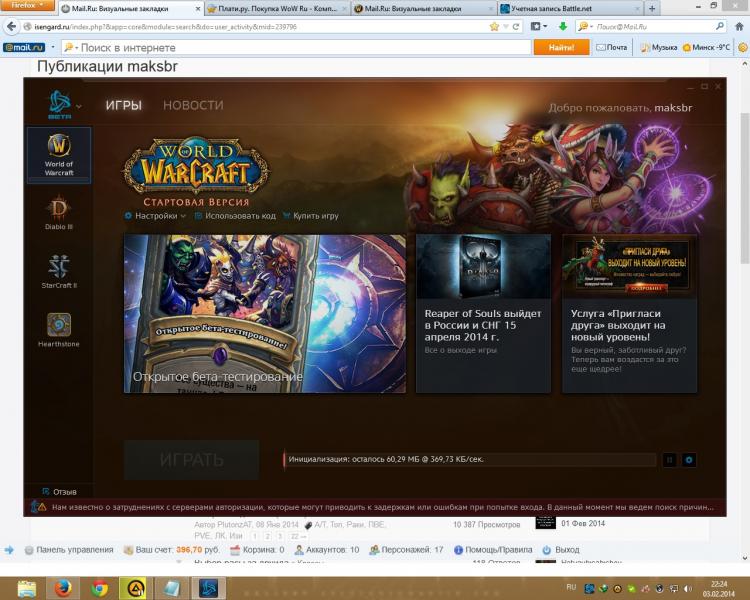Open Музыка in Mail.ru toolbar
The width and height of the screenshot is (750, 600).
[x=659, y=47]
